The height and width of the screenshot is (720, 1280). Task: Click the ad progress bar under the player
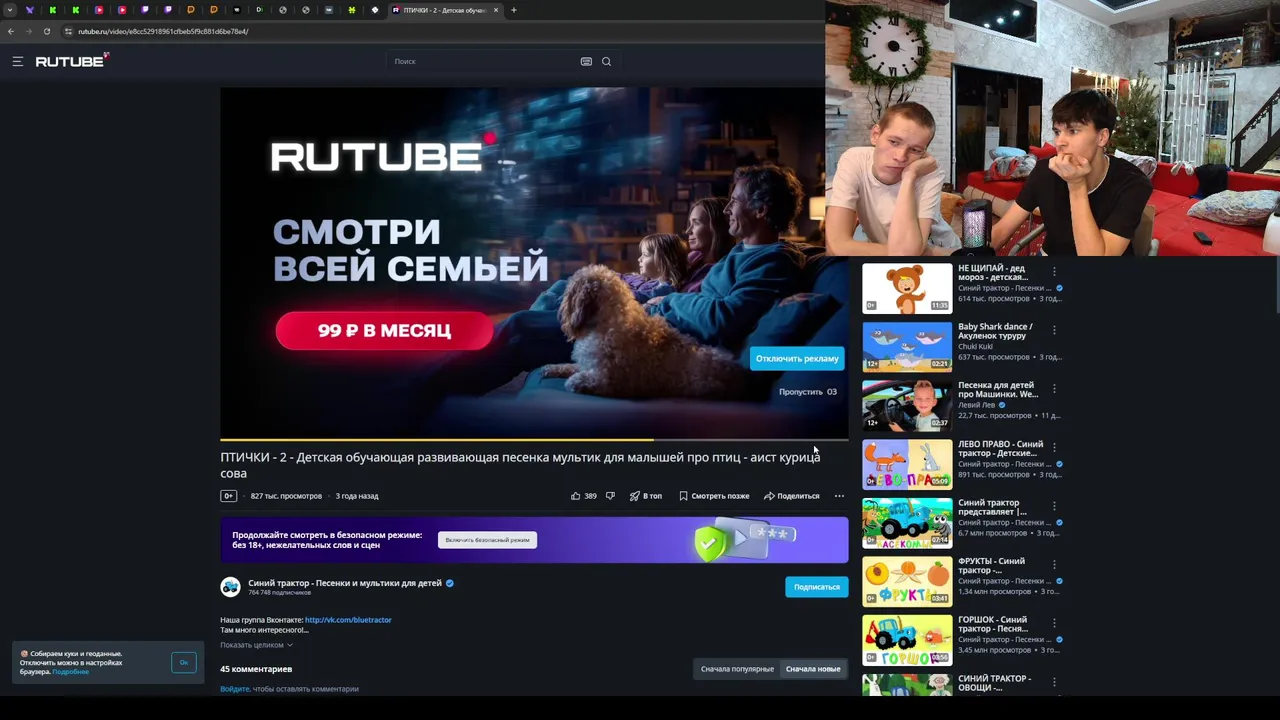pyautogui.click(x=534, y=439)
